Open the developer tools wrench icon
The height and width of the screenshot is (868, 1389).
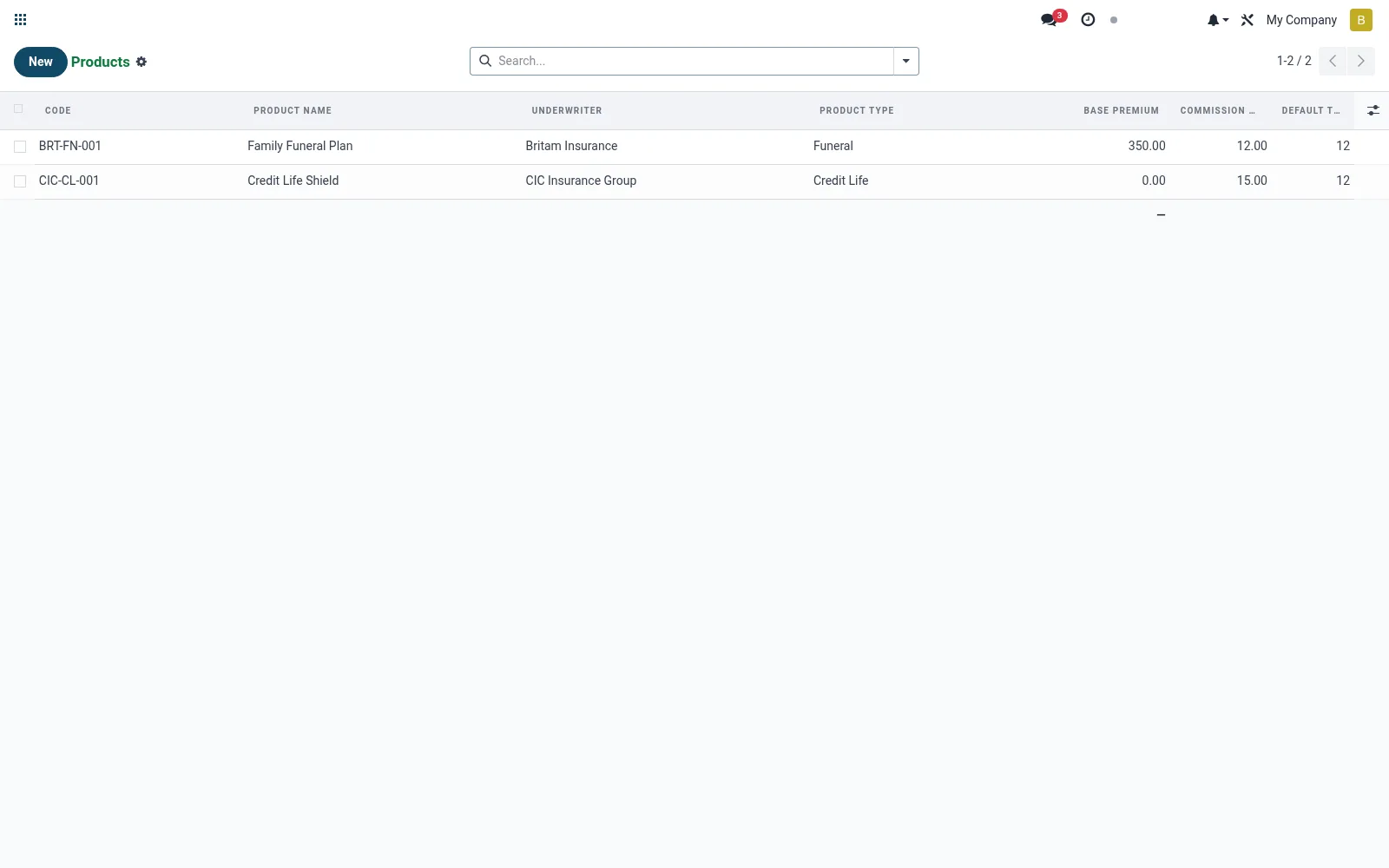click(x=1247, y=20)
